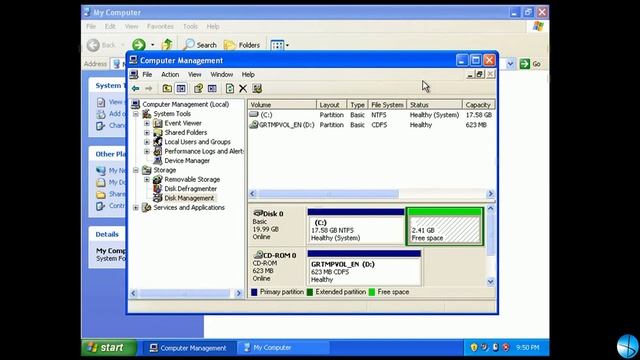Click left arrow of tree pane scrollbar
The image size is (640, 360).
pyautogui.click(x=133, y=293)
